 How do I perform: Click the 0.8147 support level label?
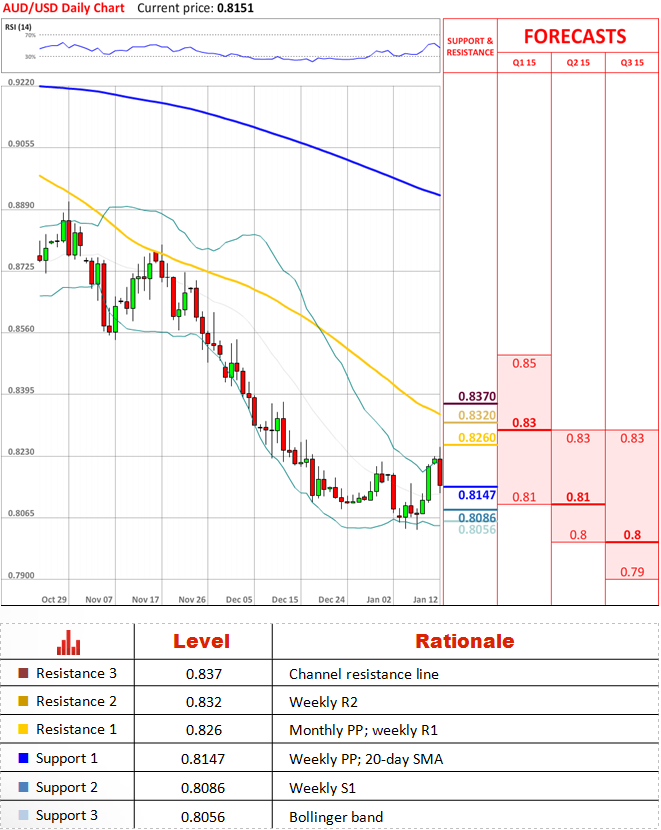[477, 495]
